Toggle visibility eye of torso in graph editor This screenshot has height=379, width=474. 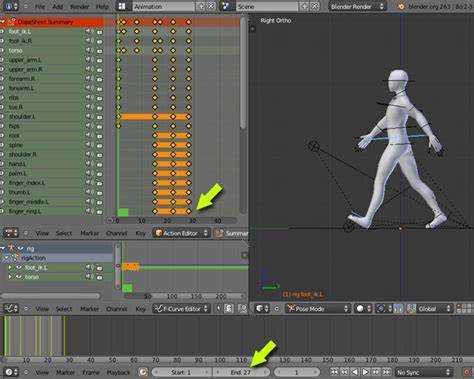coord(19,277)
